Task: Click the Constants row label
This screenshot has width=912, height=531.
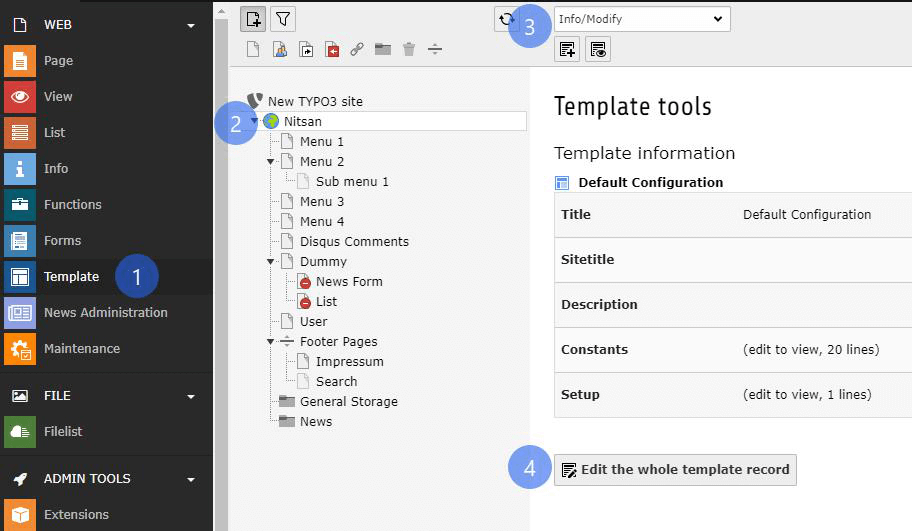Action: coord(594,350)
